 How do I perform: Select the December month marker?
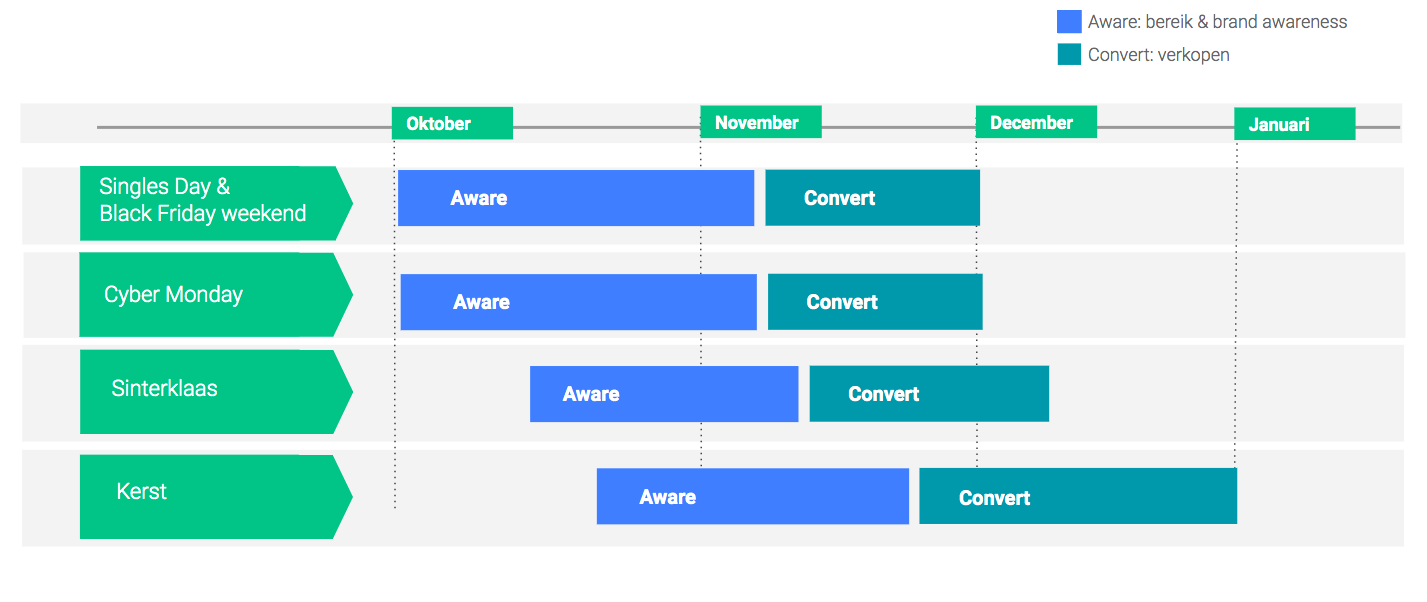1036,123
